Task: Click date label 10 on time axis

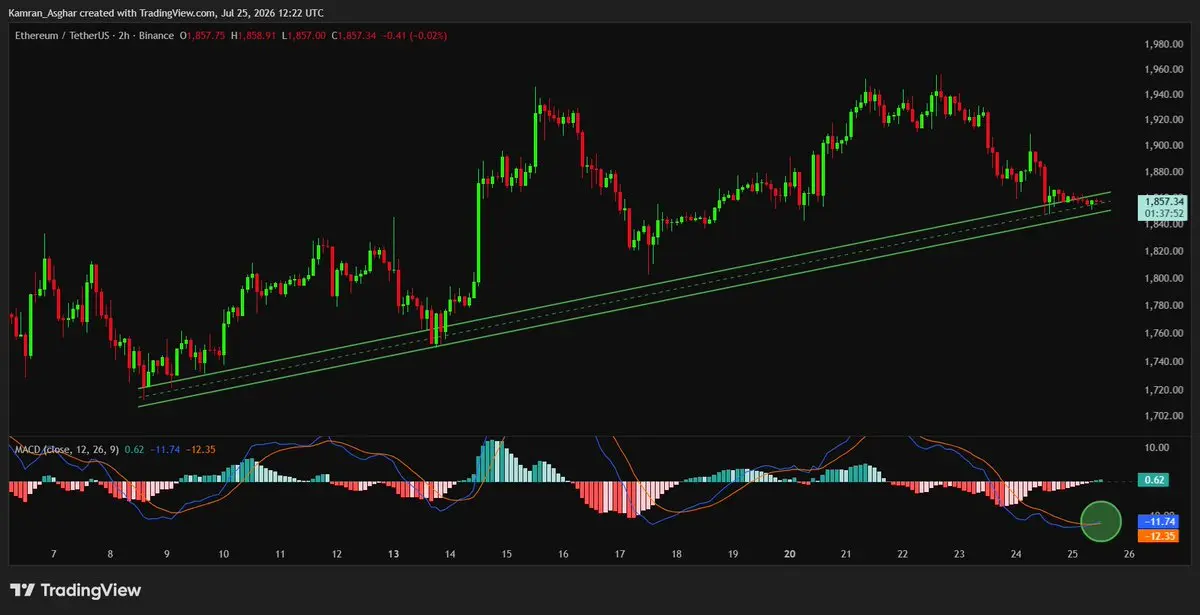Action: 224,554
